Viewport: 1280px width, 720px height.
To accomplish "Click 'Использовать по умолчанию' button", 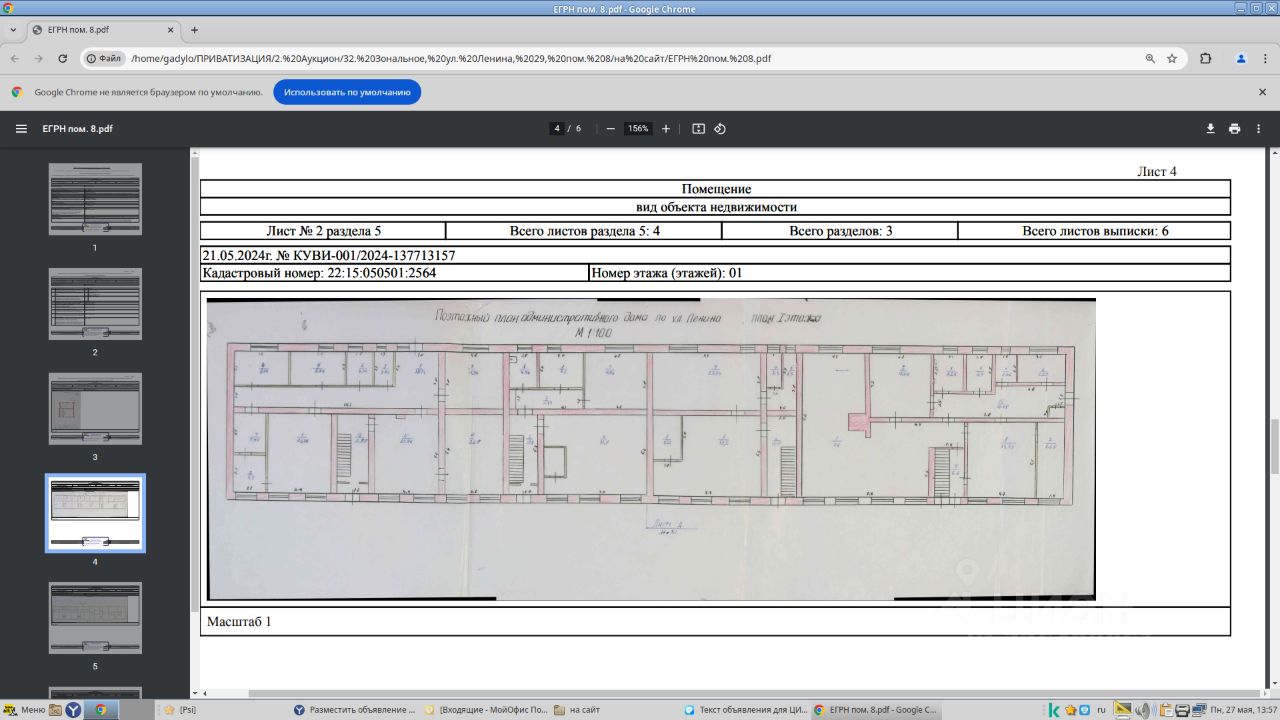I will point(347,92).
